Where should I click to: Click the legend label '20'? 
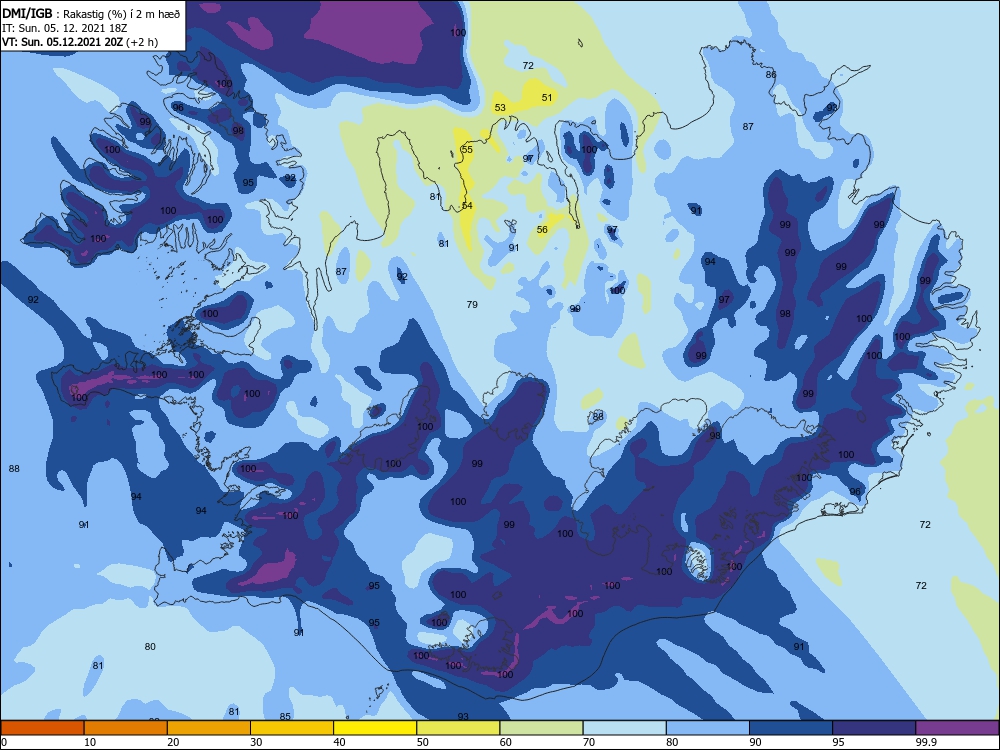click(173, 742)
